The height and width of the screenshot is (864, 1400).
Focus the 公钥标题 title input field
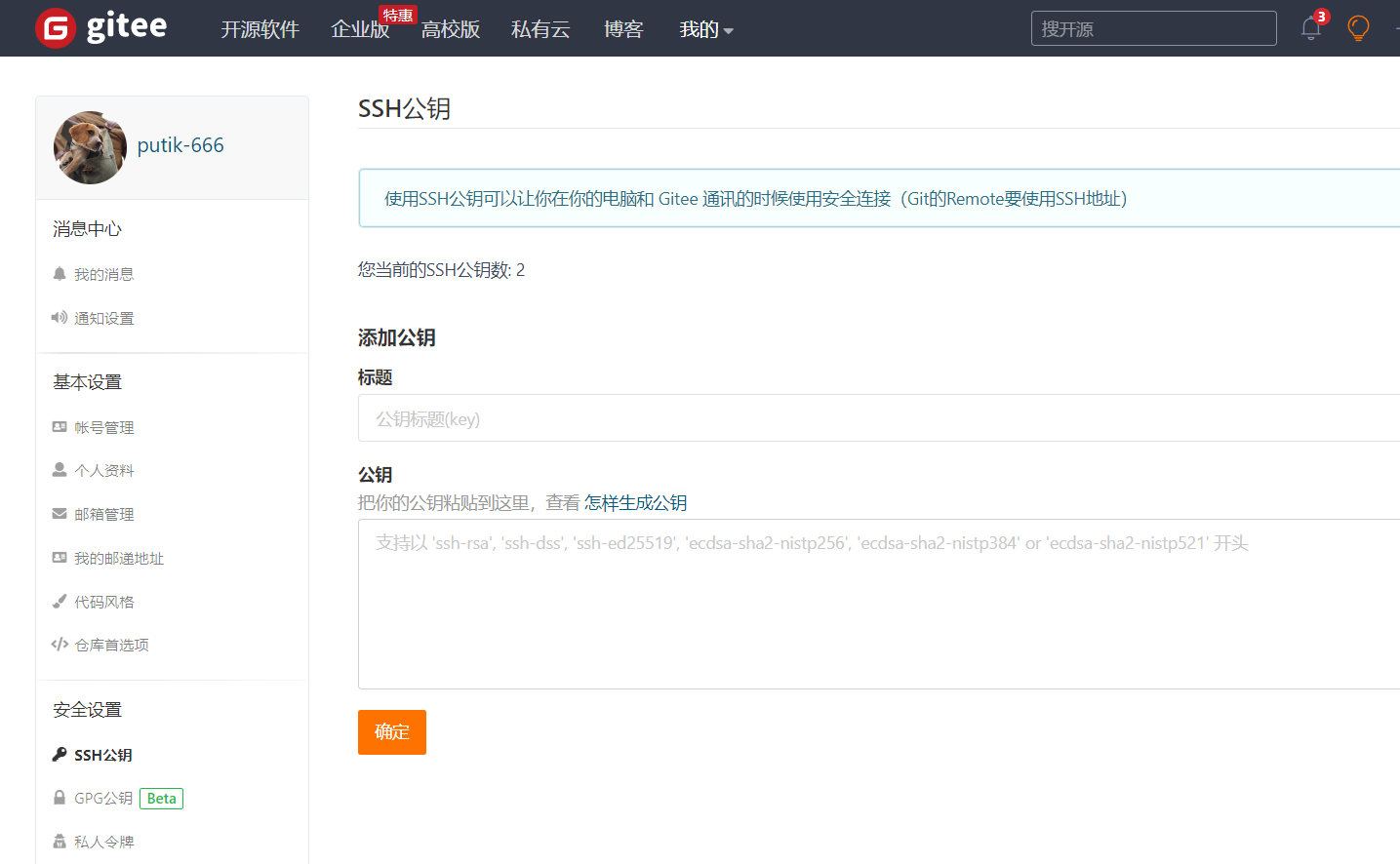click(x=878, y=419)
